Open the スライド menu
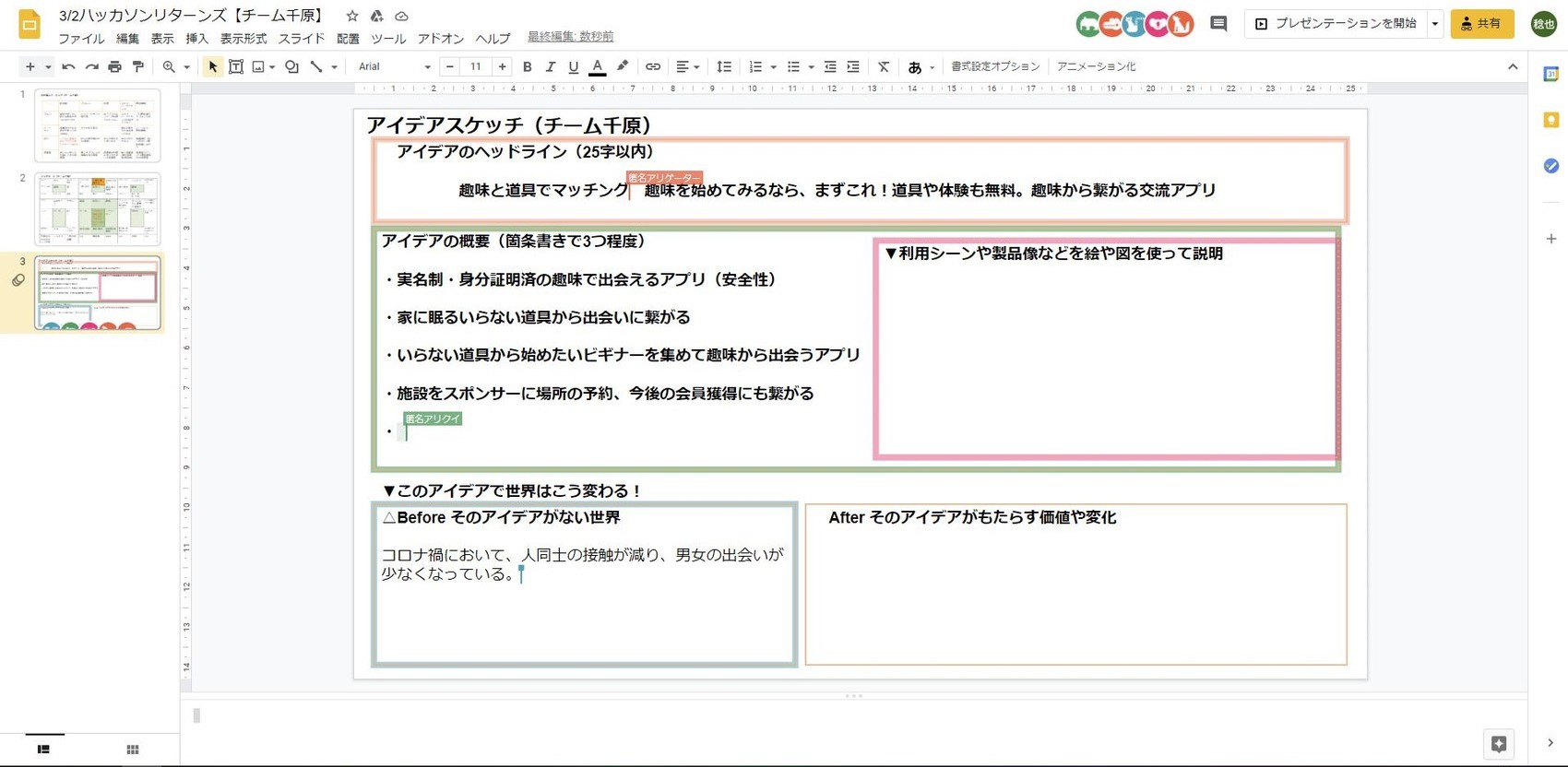 pos(302,39)
